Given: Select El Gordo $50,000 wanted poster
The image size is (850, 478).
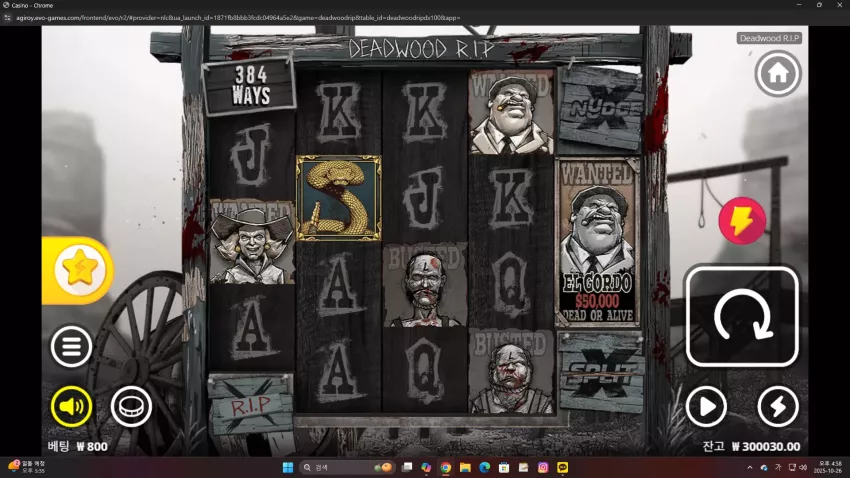Looking at the screenshot, I should tap(598, 242).
